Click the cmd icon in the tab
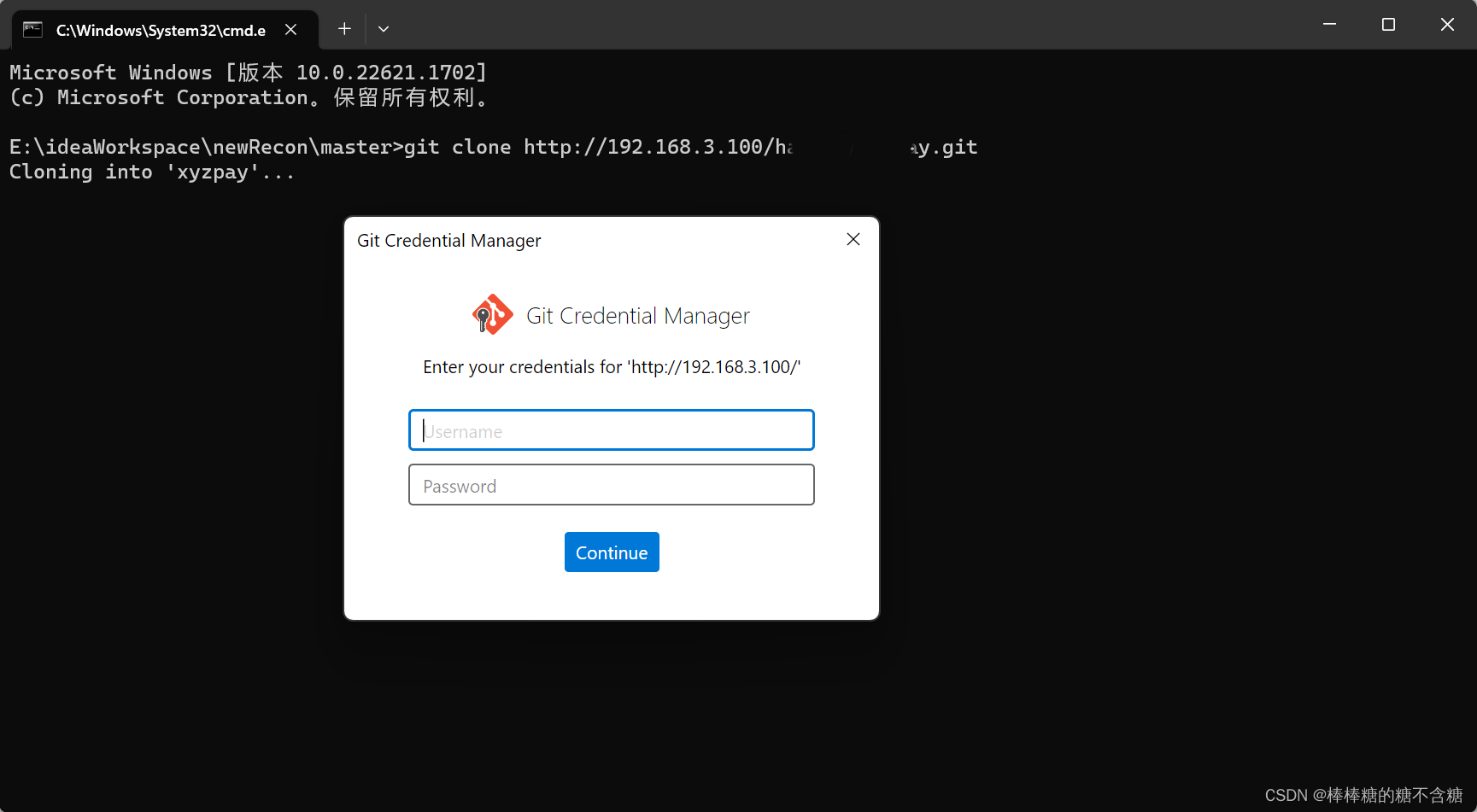Screen dimensions: 1477x812 (x=32, y=30)
